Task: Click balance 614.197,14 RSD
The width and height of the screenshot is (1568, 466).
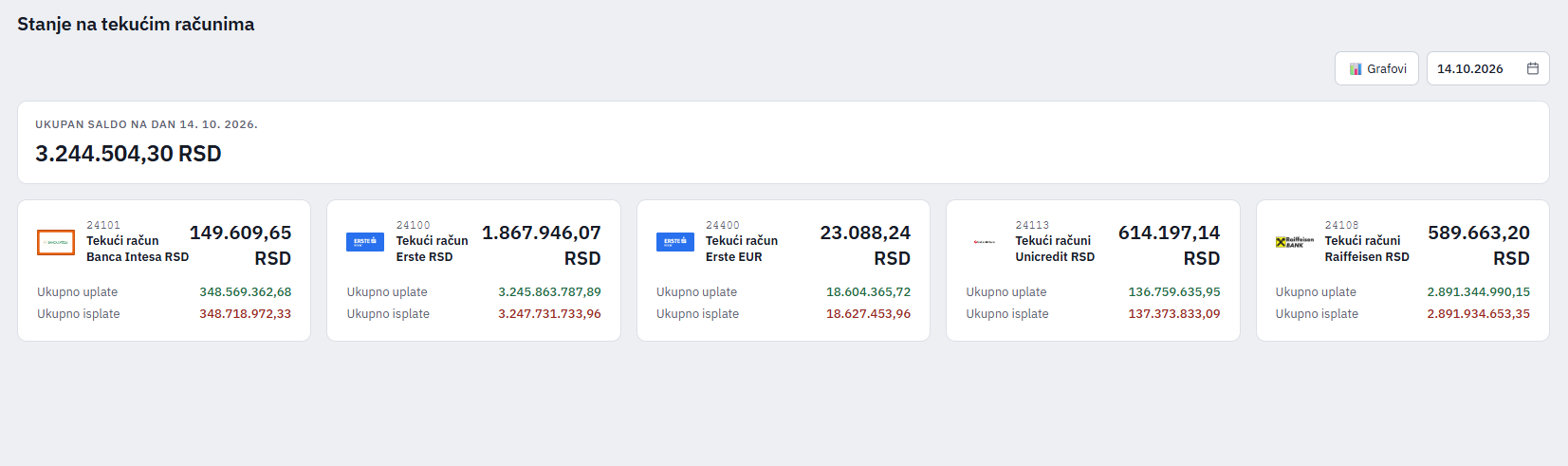Action: click(1170, 245)
